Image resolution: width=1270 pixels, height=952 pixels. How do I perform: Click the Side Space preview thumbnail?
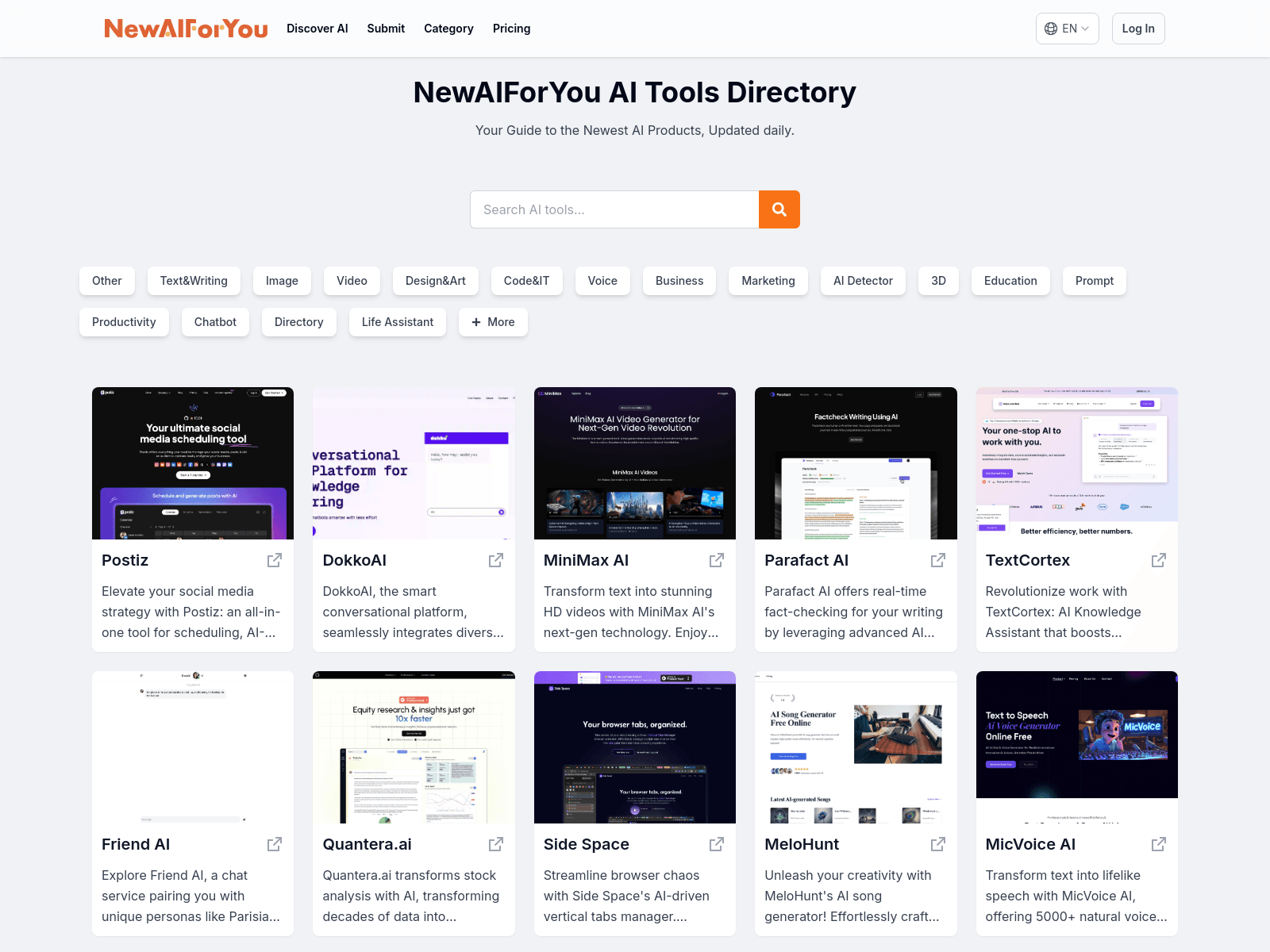(634, 747)
